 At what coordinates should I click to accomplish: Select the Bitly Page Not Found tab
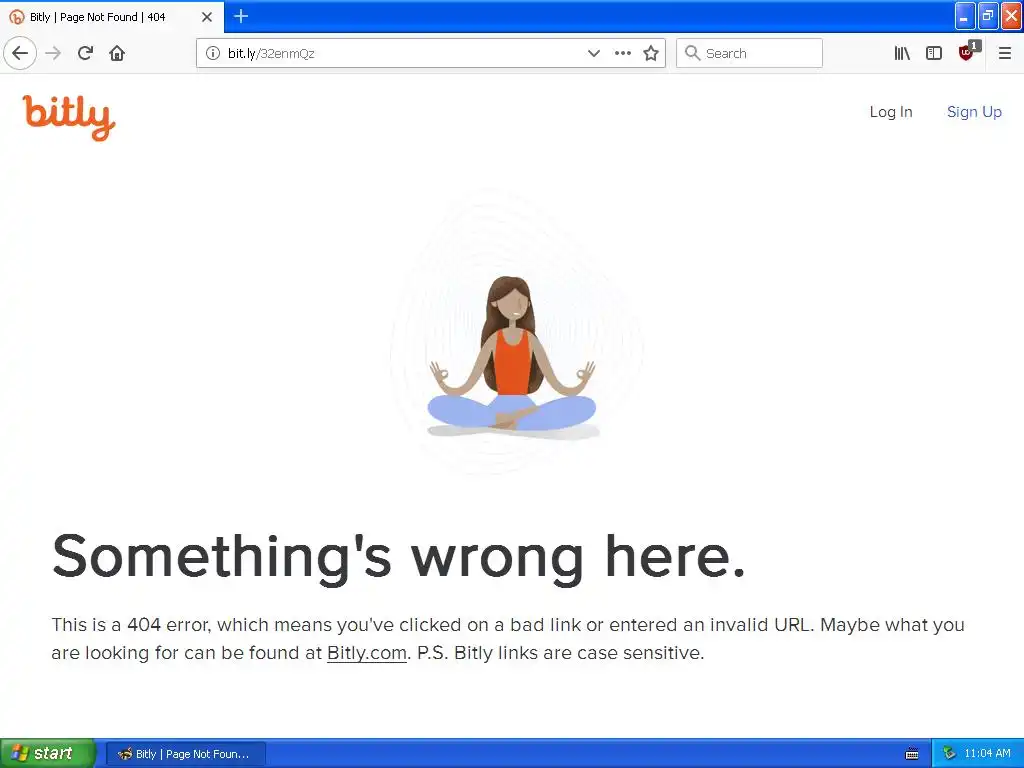tap(111, 17)
